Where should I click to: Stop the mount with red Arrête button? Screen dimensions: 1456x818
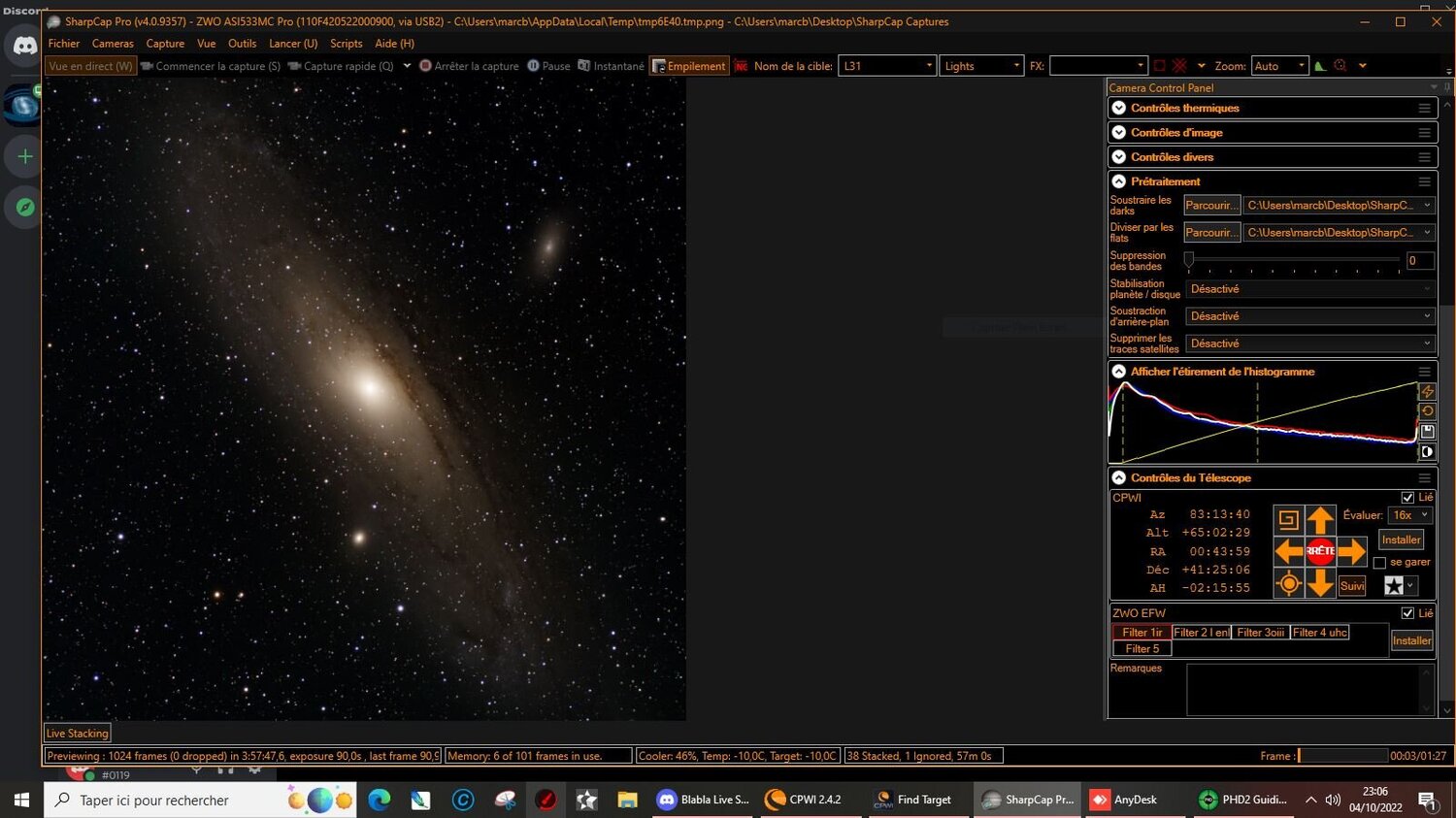click(1320, 551)
